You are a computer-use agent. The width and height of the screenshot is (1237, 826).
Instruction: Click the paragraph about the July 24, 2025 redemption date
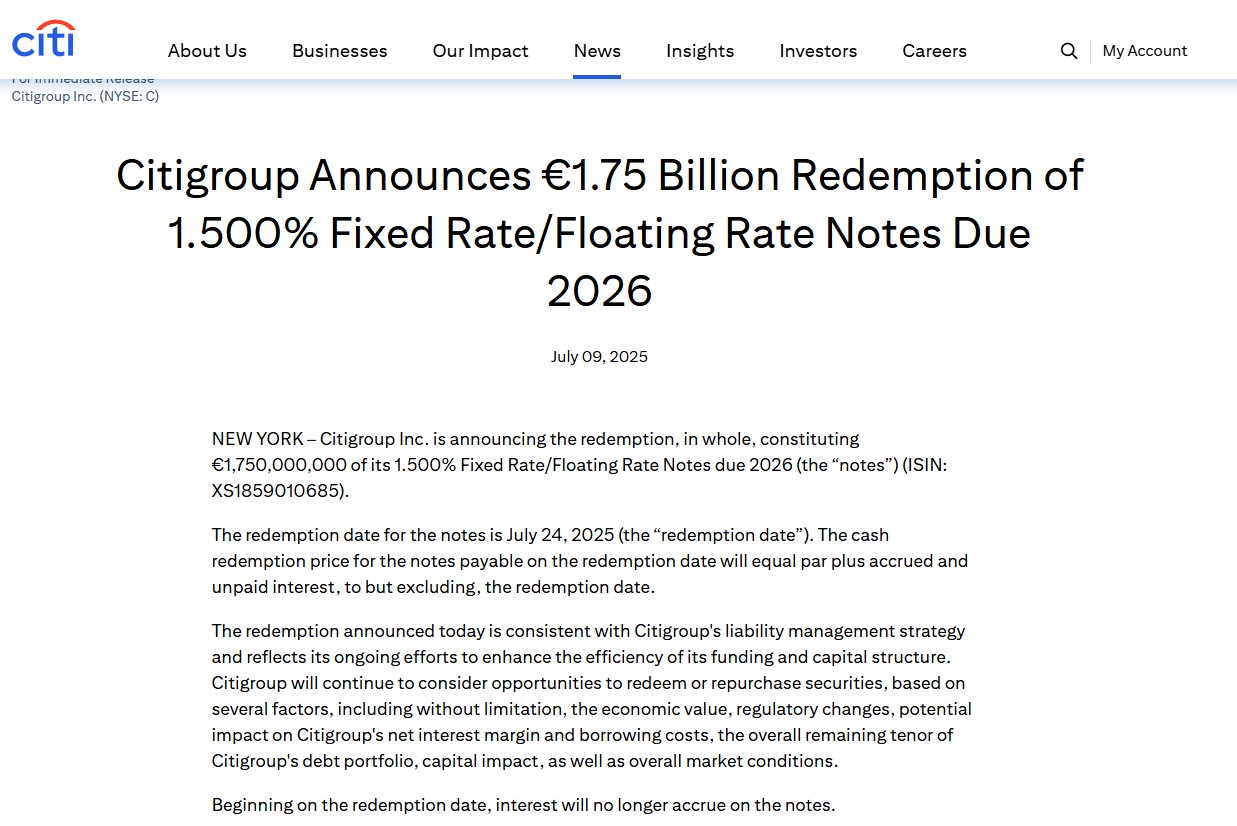(x=590, y=561)
